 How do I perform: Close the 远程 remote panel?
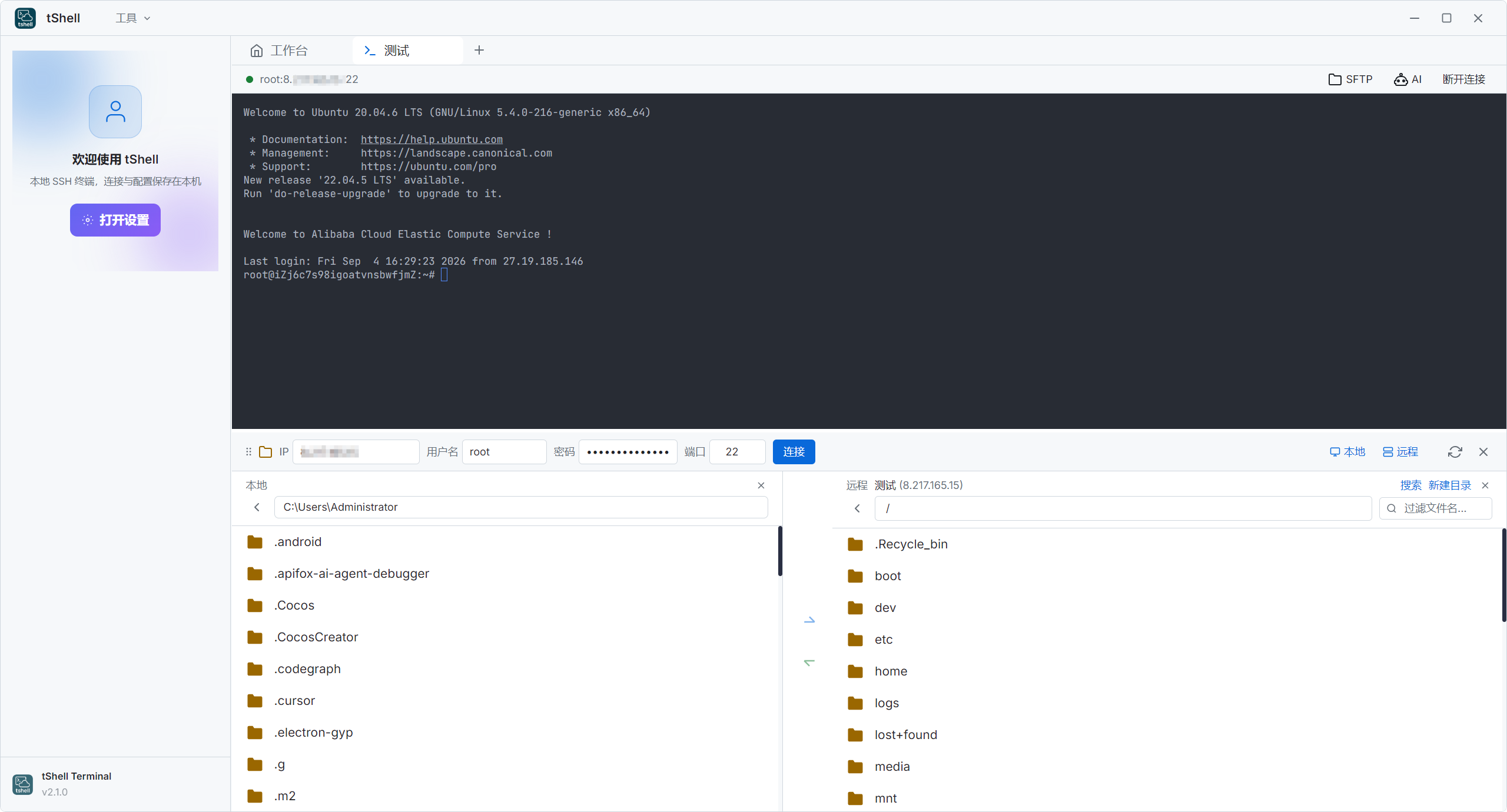(1485, 485)
